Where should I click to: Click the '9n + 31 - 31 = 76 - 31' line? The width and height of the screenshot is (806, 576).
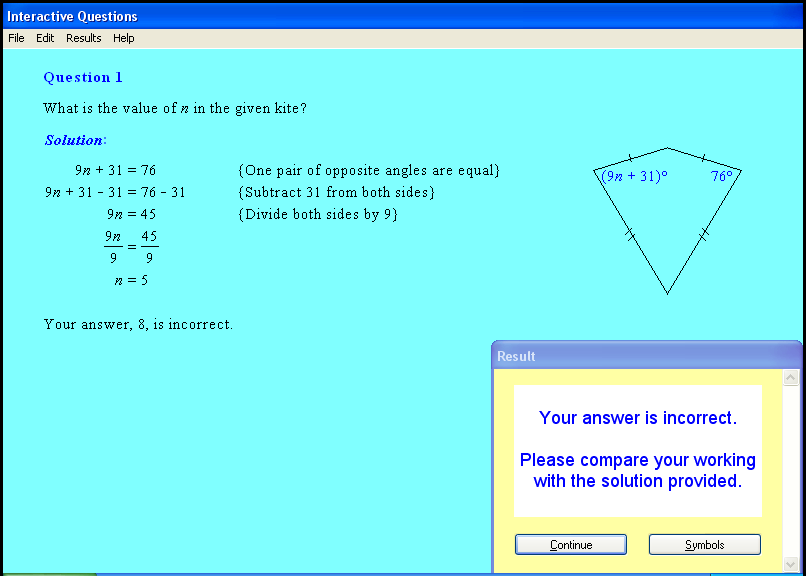[115, 192]
